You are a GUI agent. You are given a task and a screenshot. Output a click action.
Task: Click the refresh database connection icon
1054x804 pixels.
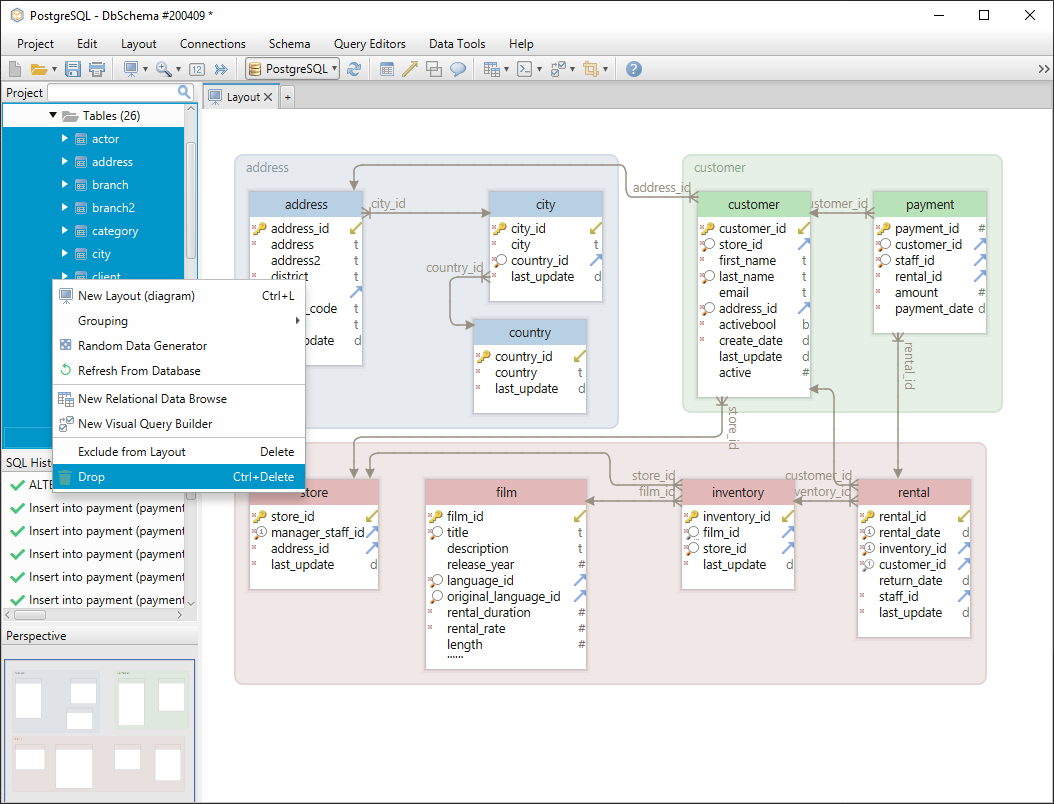(354, 69)
